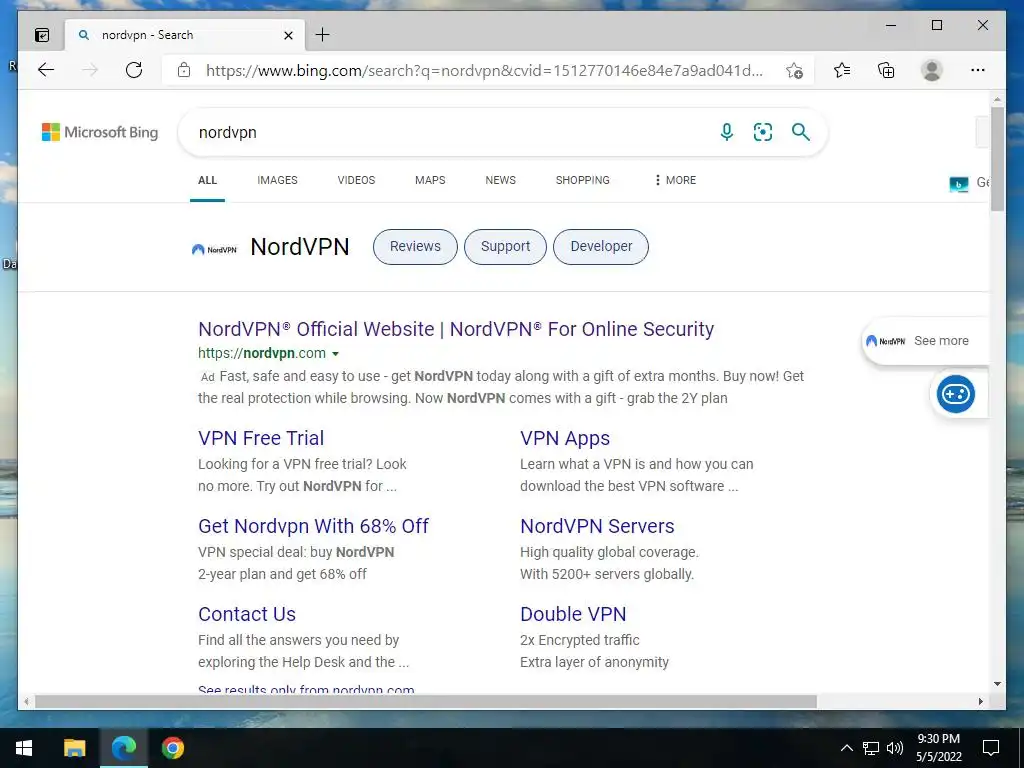
Task: Open a new browser tab
Action: (x=323, y=35)
